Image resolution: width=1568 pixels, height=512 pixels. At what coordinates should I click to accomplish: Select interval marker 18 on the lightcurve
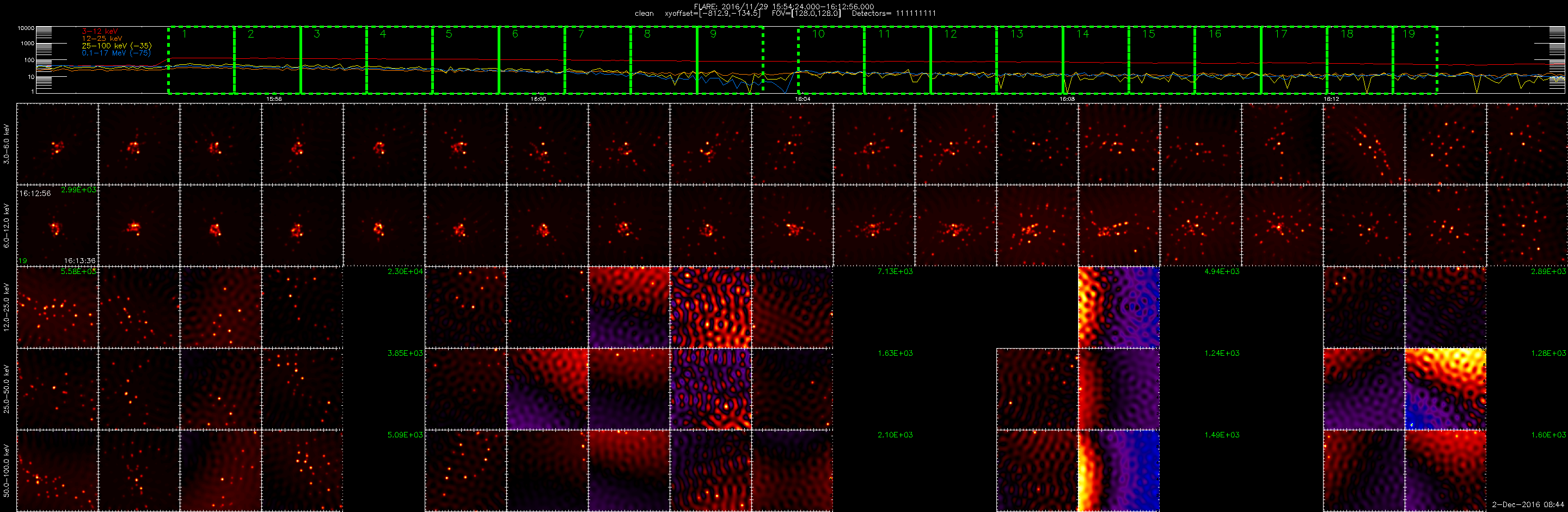click(x=1347, y=34)
